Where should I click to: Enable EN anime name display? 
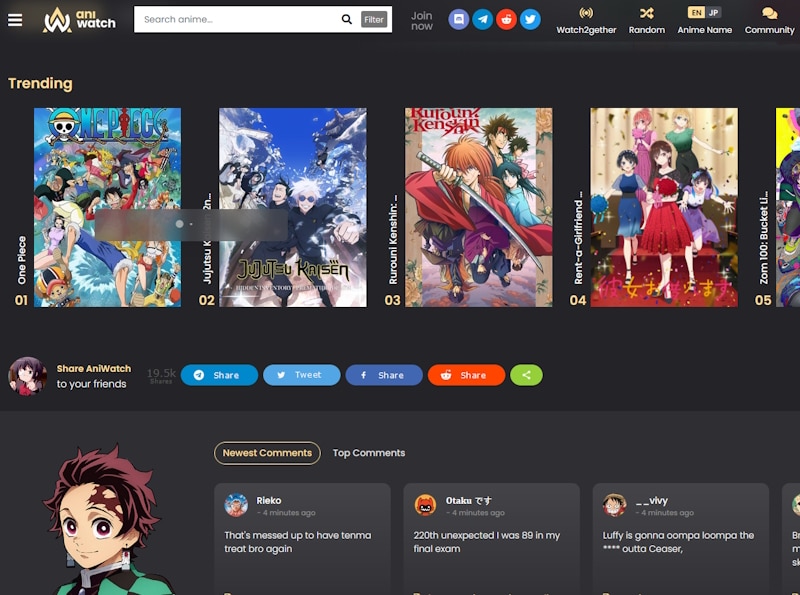tap(696, 13)
